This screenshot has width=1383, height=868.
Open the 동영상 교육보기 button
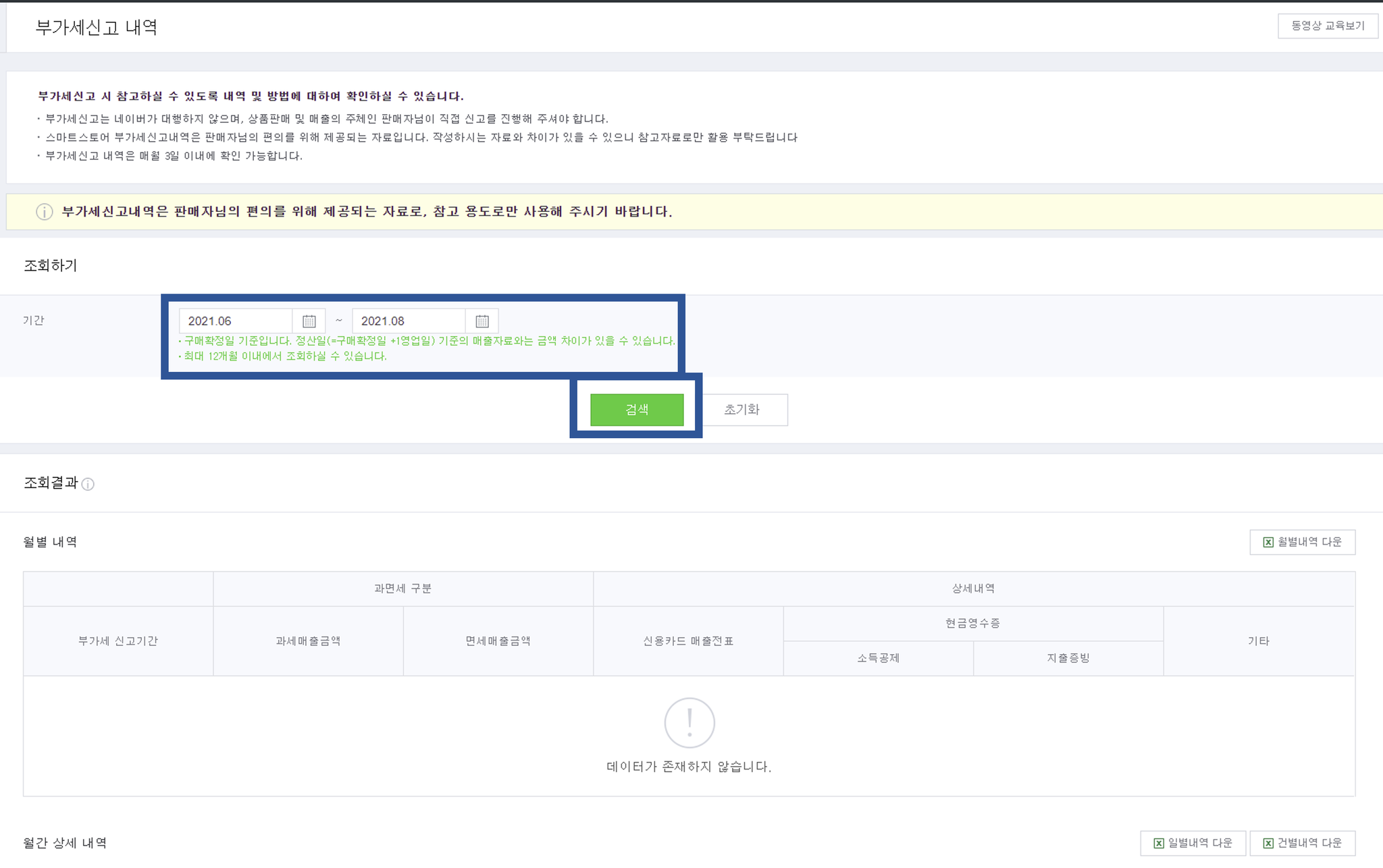click(x=1328, y=26)
